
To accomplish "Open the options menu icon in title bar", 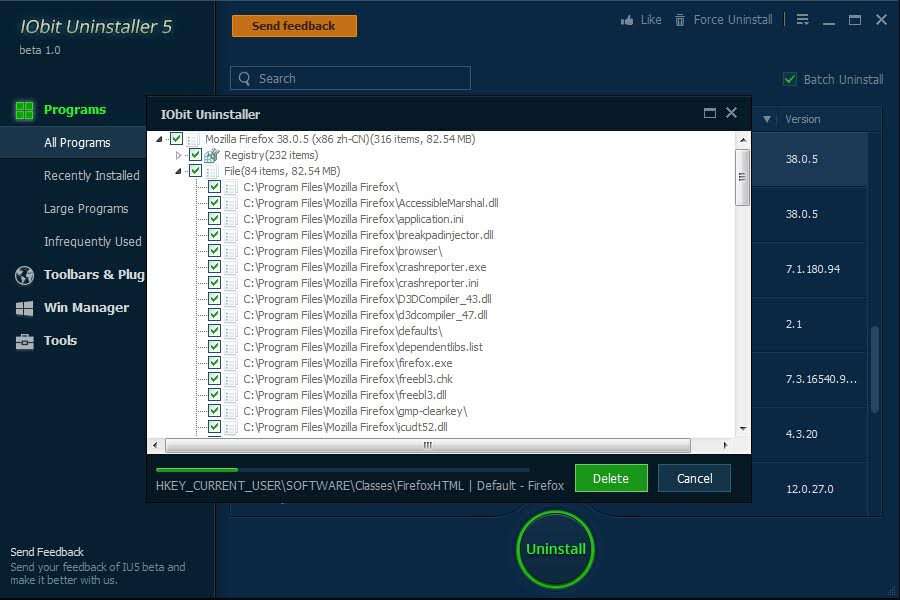I will click(802, 20).
